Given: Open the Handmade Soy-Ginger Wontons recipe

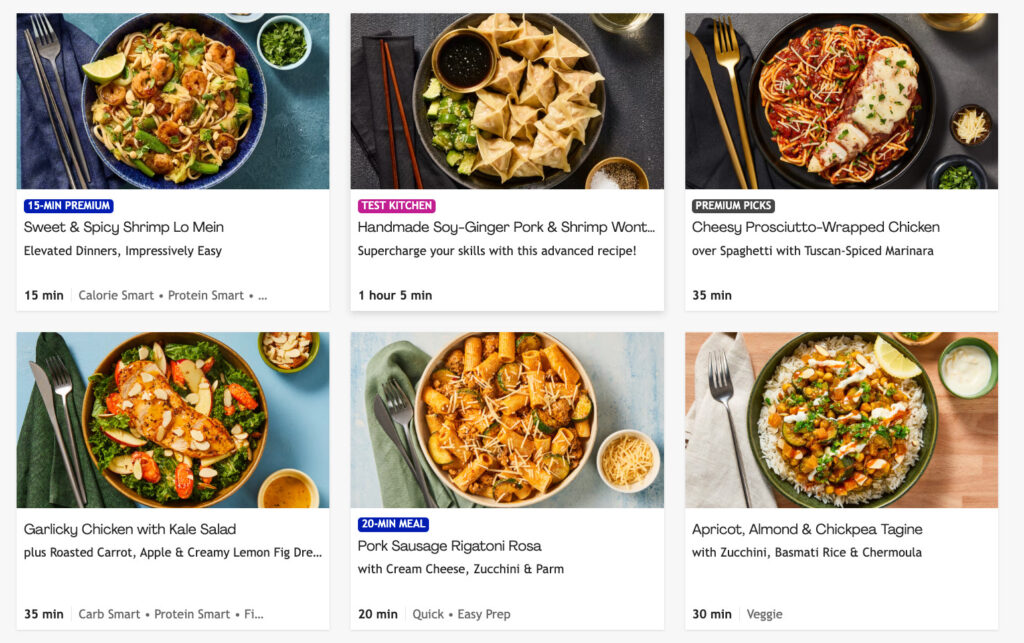Looking at the screenshot, I should tap(505, 227).
